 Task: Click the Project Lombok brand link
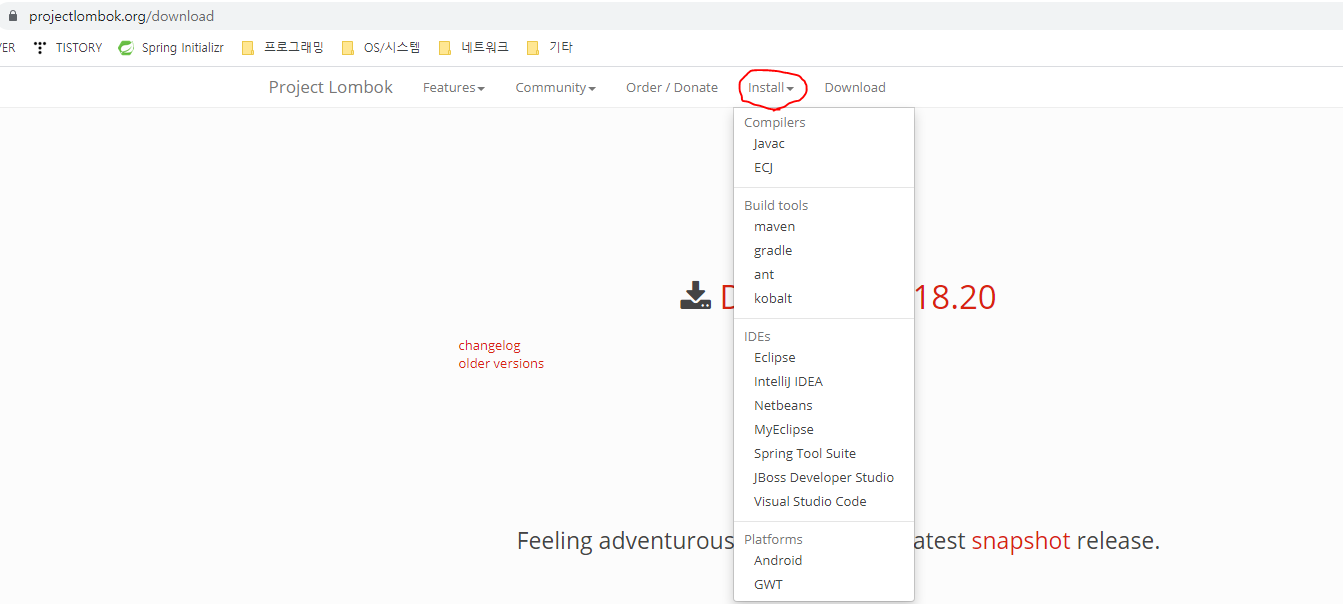tap(331, 87)
